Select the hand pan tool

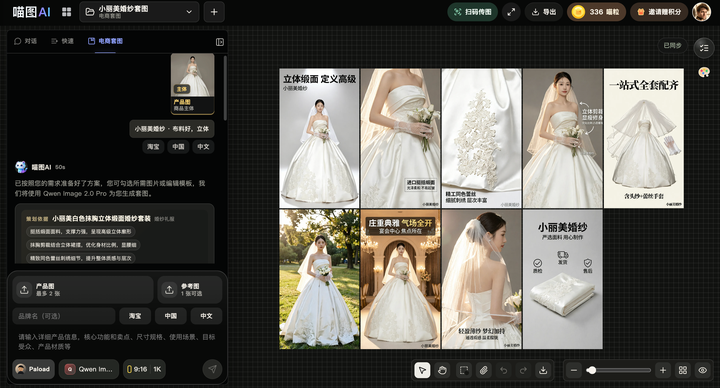(443, 370)
